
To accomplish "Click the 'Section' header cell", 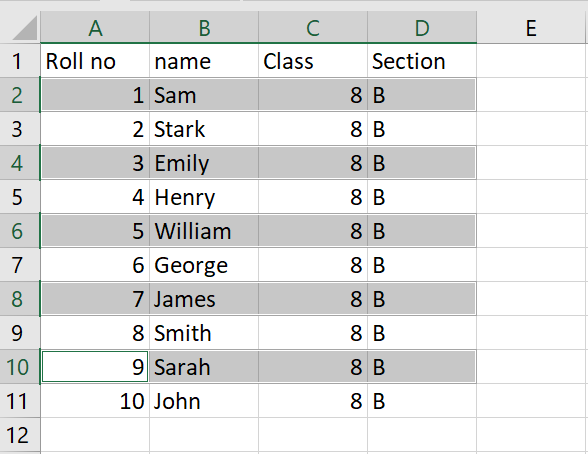I will (422, 61).
